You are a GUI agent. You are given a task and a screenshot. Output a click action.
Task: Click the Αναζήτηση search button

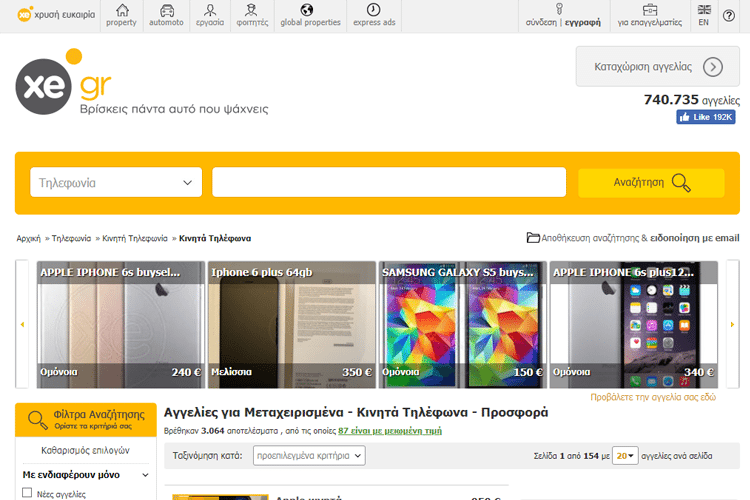pos(651,183)
